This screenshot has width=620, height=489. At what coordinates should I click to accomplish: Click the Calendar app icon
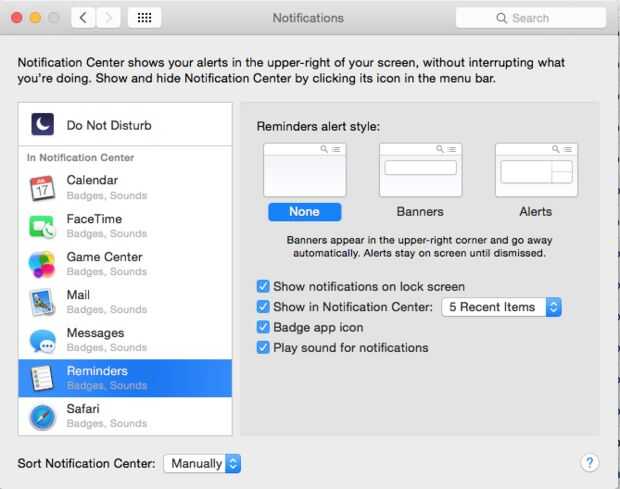coord(42,188)
